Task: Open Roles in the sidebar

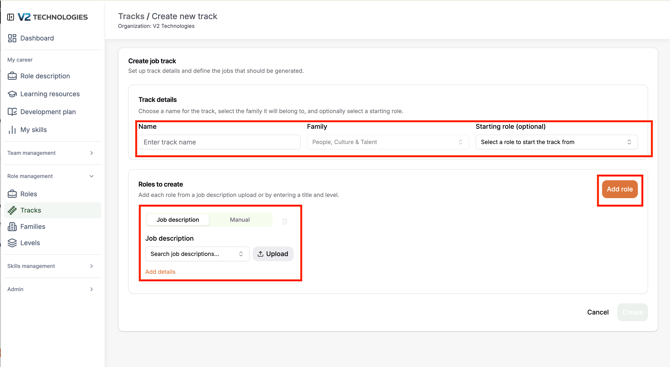Action: click(53, 194)
